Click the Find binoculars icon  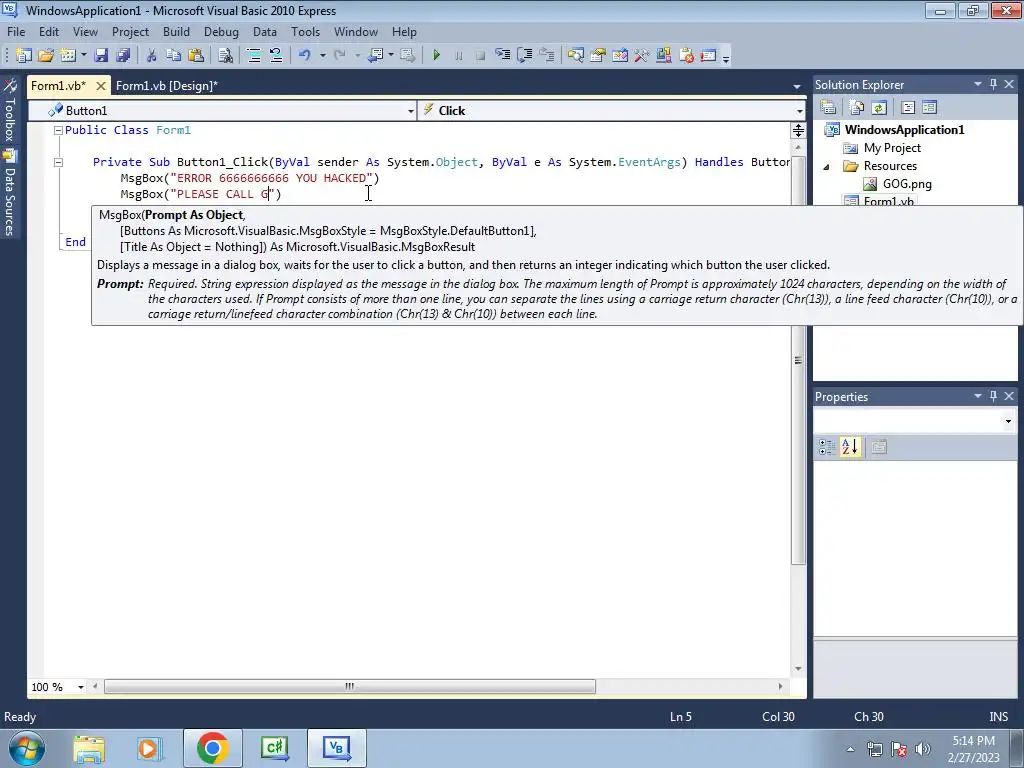(225, 56)
